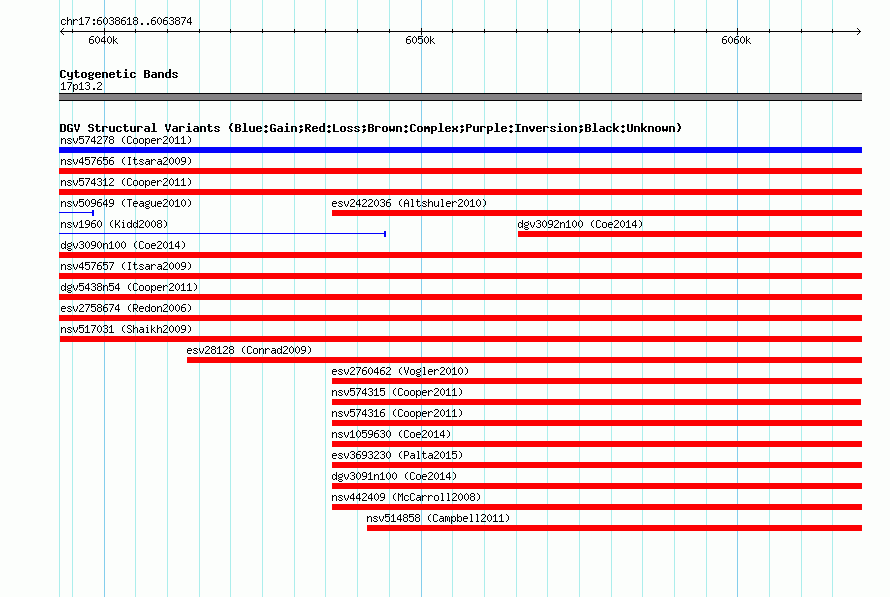Screen dimensions: 890x597
Task: Click the red bar beneath dgv3092n100
Action: tap(690, 234)
